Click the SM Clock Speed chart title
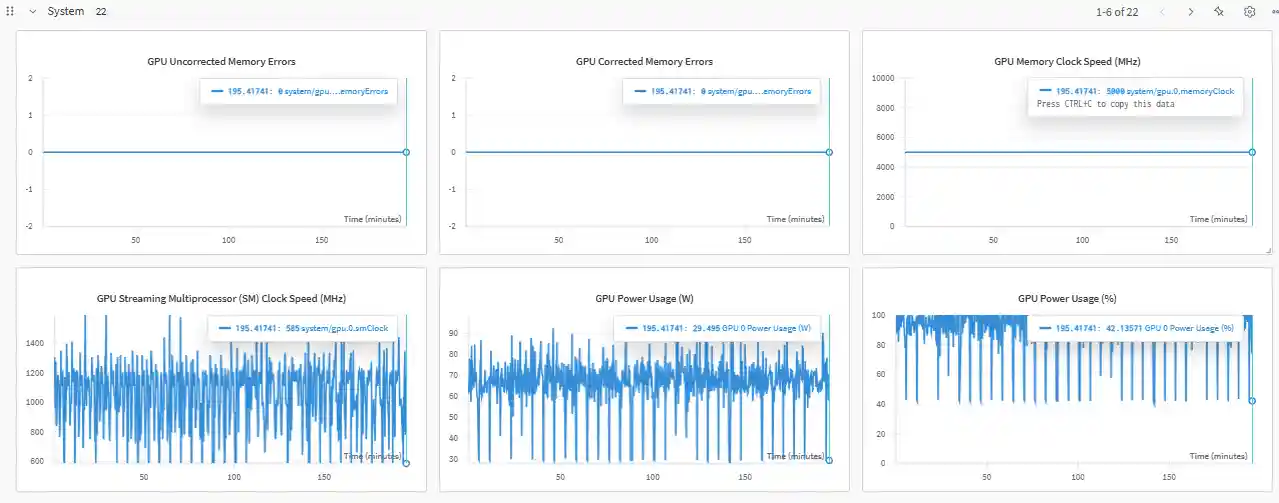The width and height of the screenshot is (1279, 503). point(221,298)
